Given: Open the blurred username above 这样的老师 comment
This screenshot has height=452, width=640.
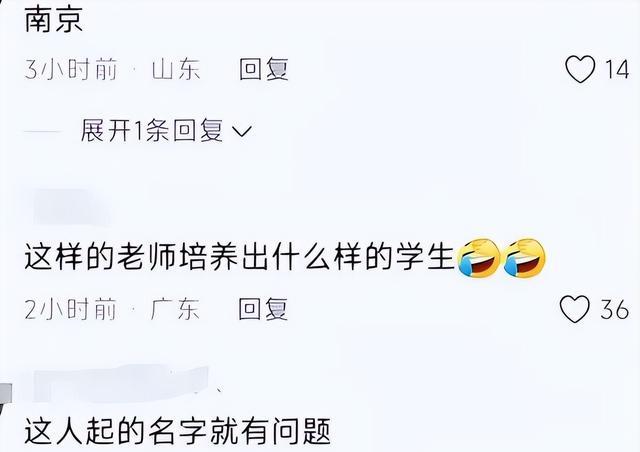Looking at the screenshot, I should click(71, 207).
